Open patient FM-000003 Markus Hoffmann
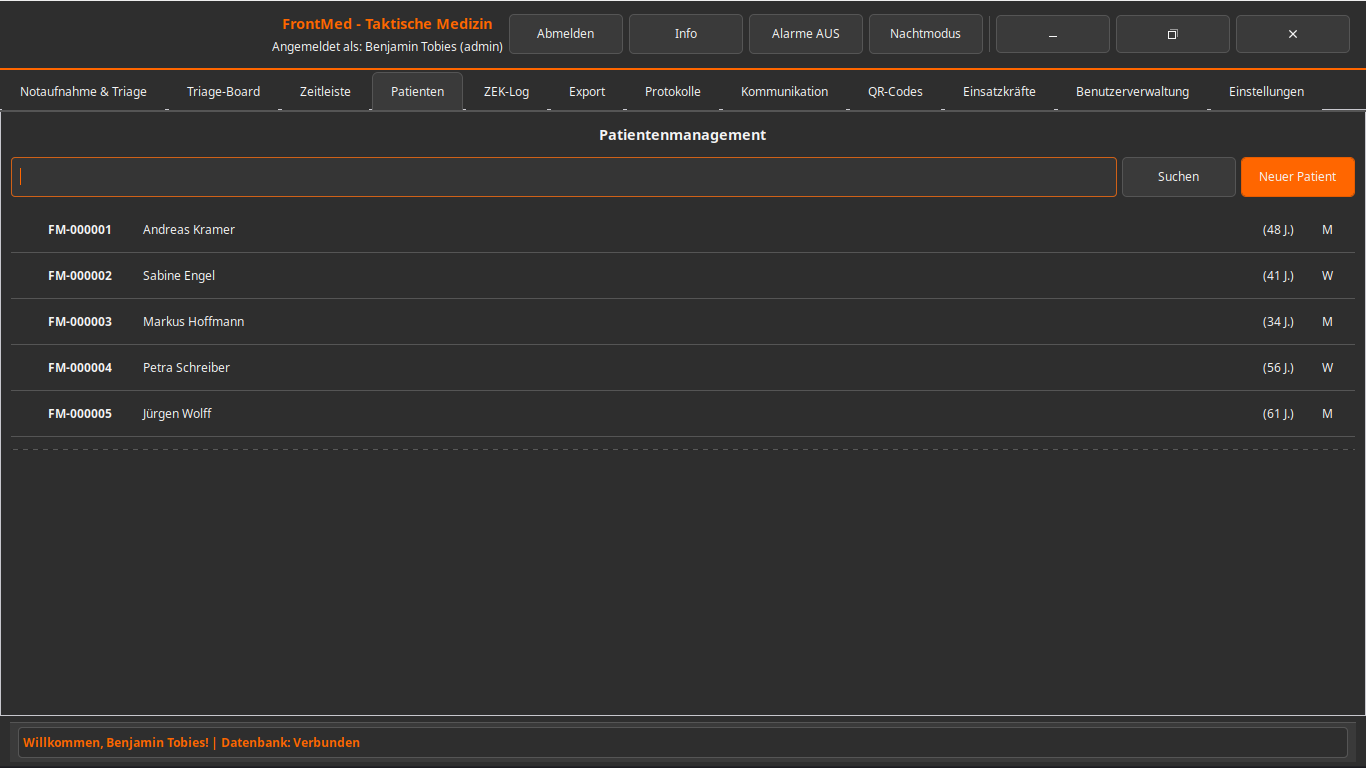Viewport: 1366px width, 768px height. pos(193,322)
